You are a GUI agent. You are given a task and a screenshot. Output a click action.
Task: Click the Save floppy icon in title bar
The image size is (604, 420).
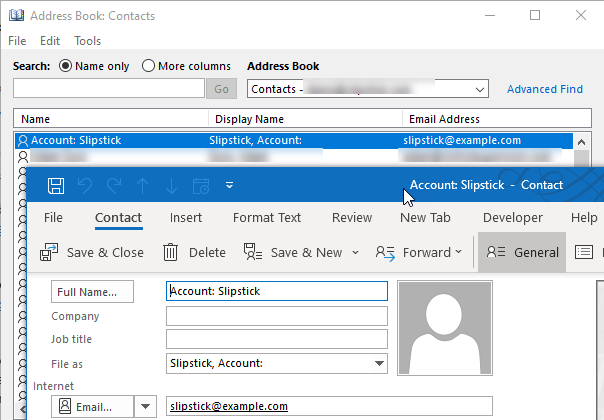click(x=56, y=186)
